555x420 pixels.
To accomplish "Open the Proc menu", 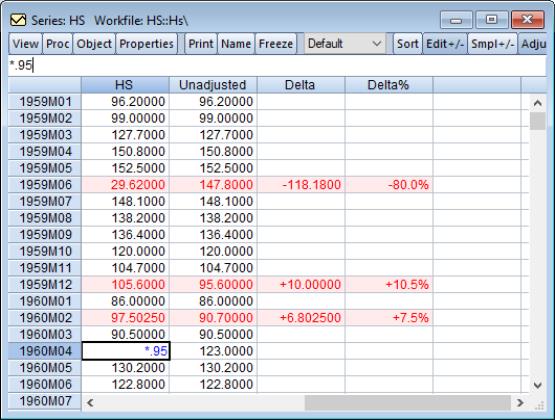I will coord(57,44).
